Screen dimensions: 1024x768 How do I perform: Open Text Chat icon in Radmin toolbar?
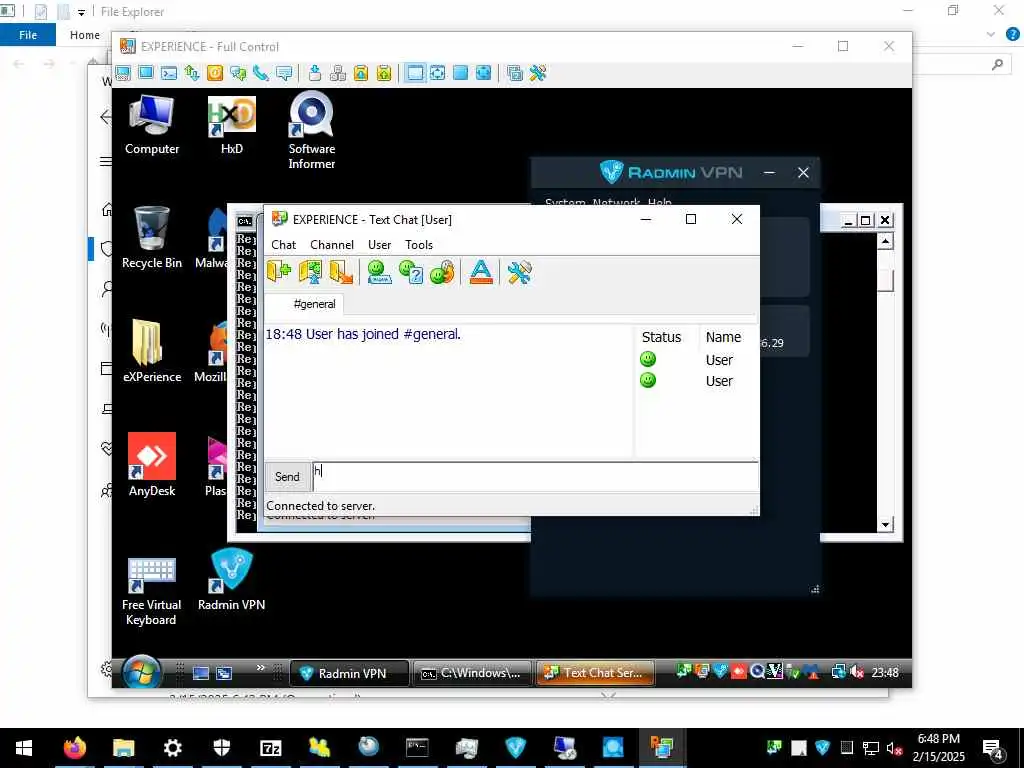pyautogui.click(x=238, y=73)
